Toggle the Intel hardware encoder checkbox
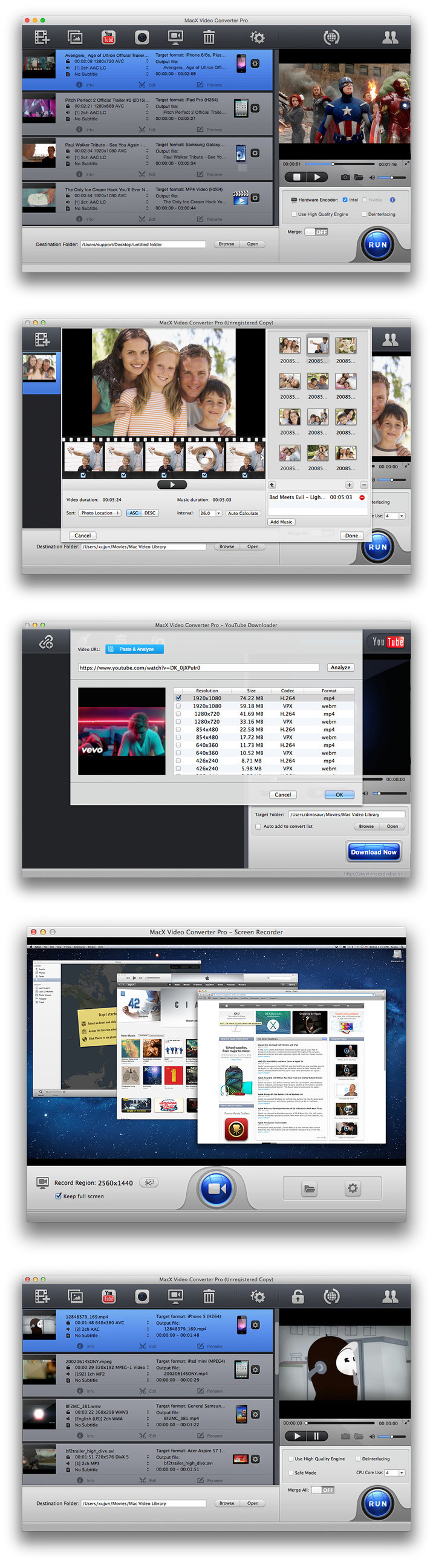The width and height of the screenshot is (433, 1568). [x=345, y=200]
